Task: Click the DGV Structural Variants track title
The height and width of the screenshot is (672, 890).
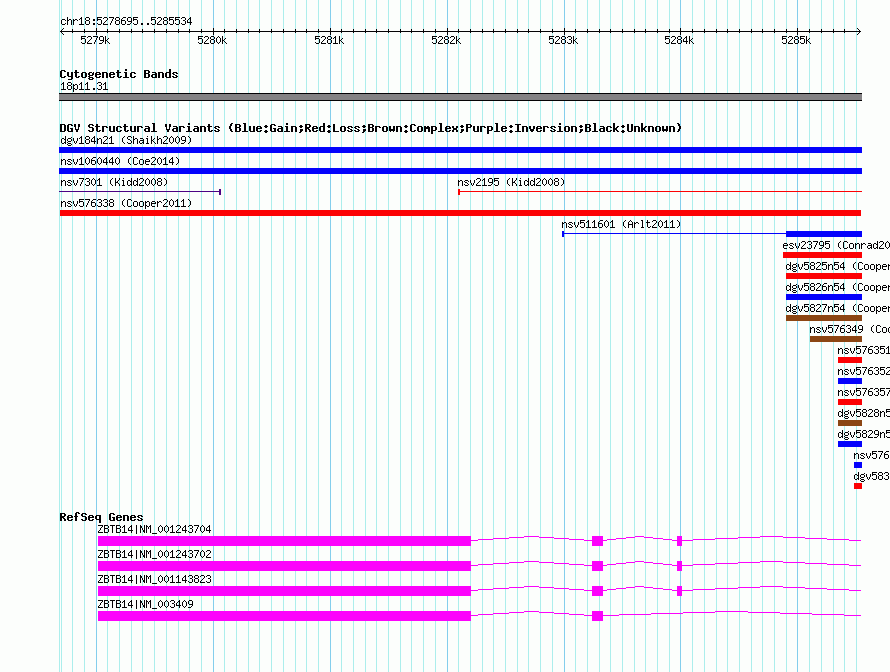Action: point(370,128)
